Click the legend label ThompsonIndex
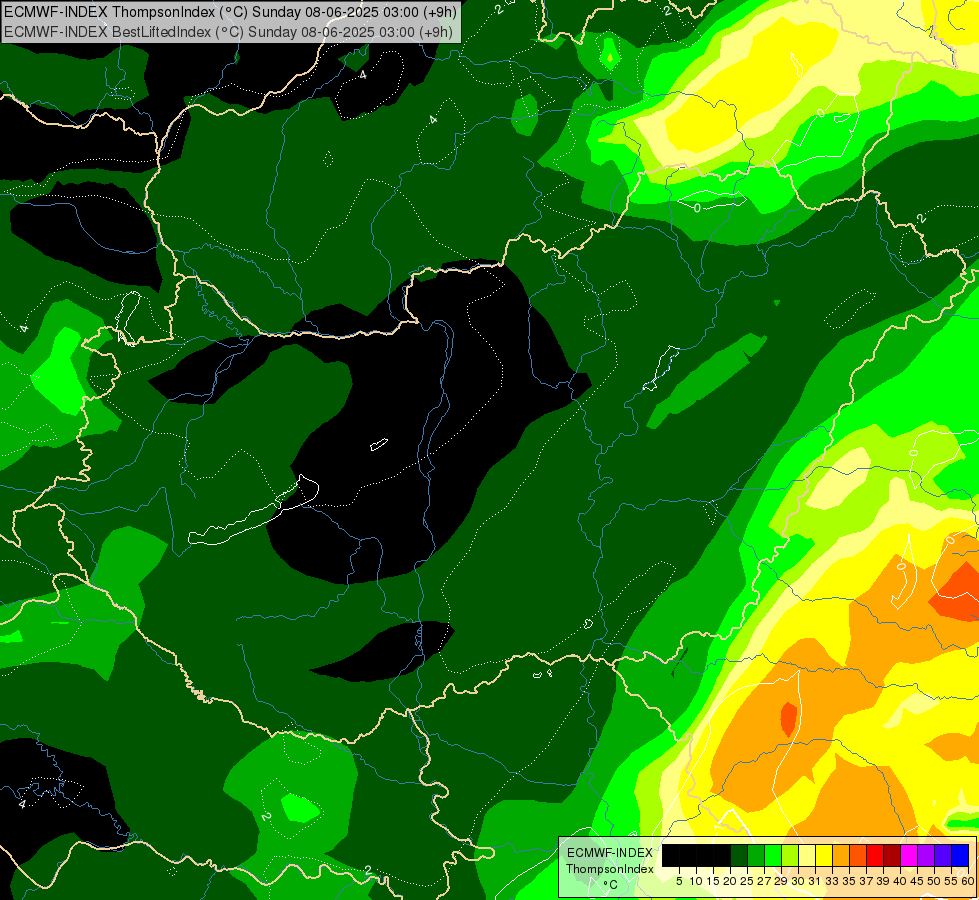Image resolution: width=979 pixels, height=900 pixels. point(609,869)
